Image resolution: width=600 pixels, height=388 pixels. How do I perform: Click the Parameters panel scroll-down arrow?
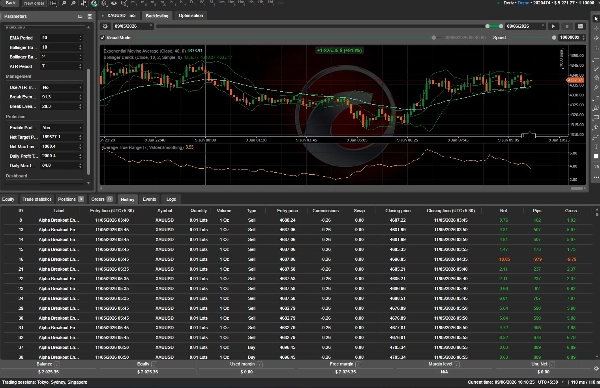click(x=89, y=183)
